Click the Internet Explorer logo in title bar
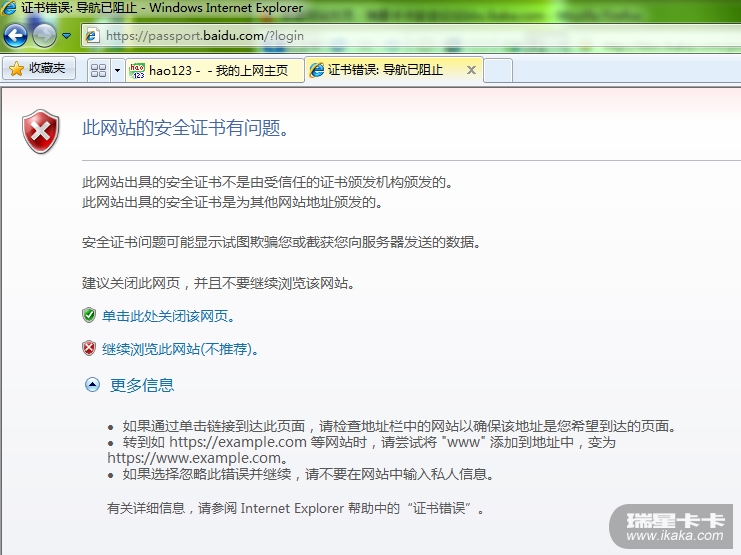The height and width of the screenshot is (555, 741). (x=9, y=8)
